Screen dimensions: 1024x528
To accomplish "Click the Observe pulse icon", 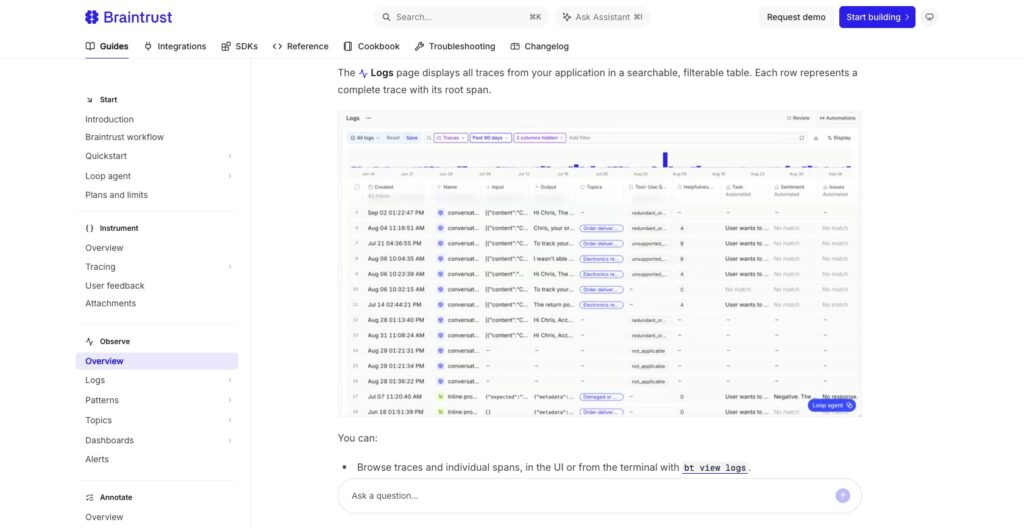I will click(89, 342).
